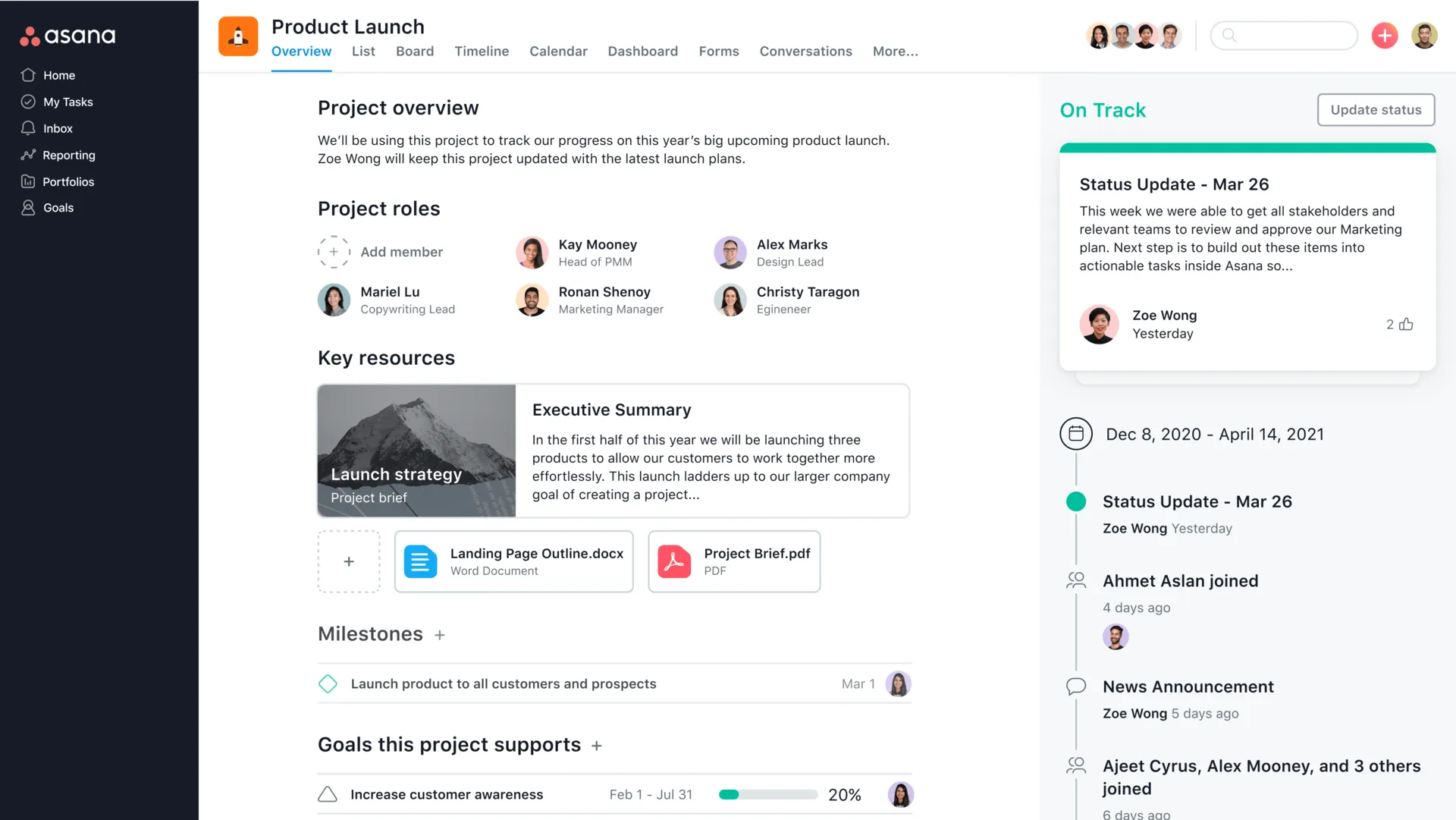The width and height of the screenshot is (1456, 820).
Task: Click the add new member icon
Action: click(x=334, y=252)
